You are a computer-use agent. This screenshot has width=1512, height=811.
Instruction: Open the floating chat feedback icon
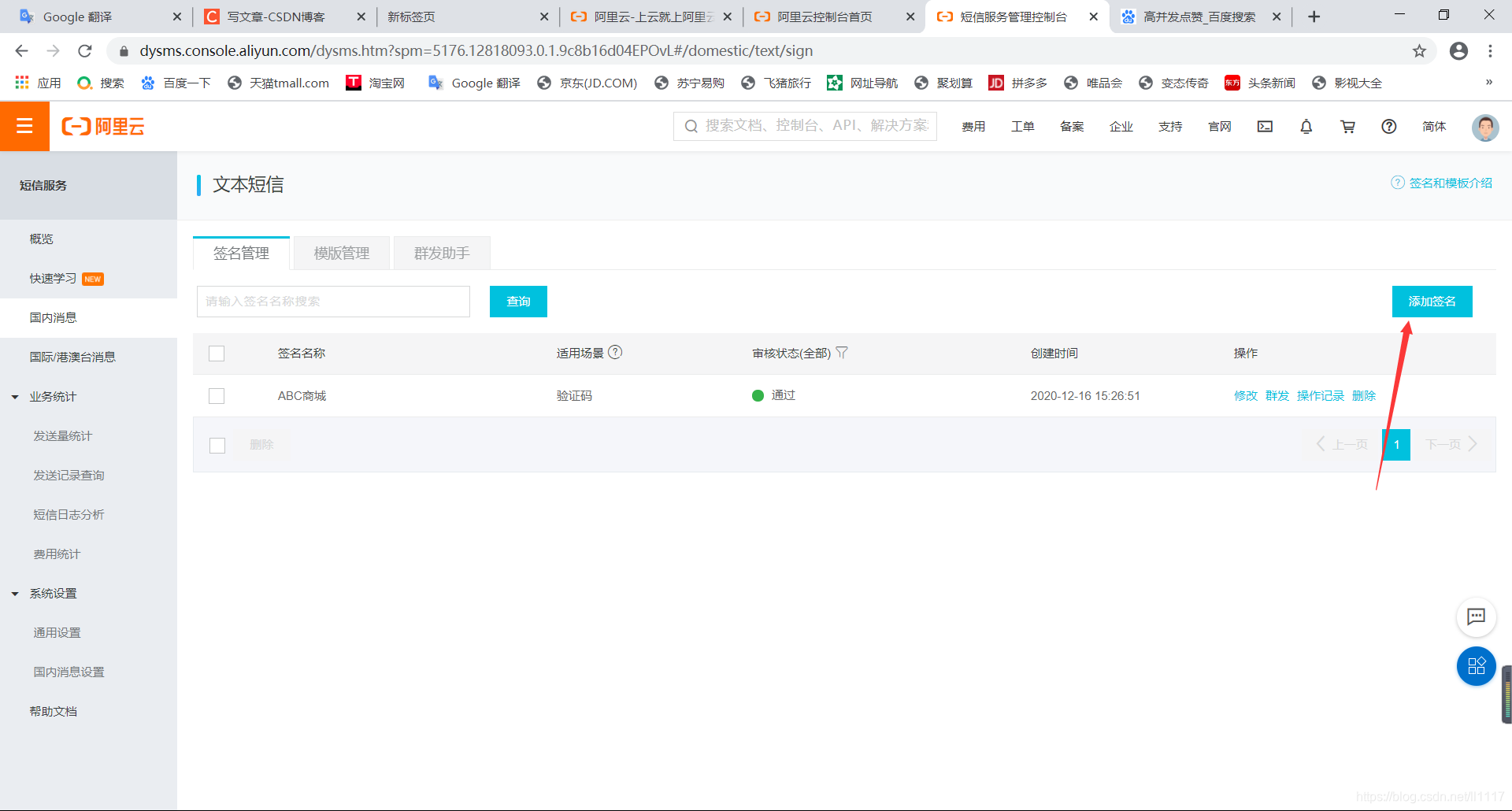tap(1477, 617)
